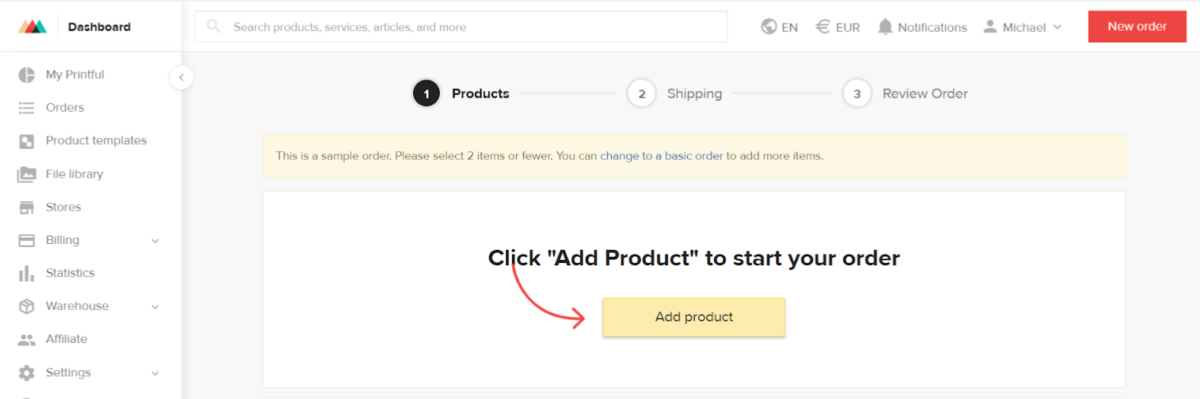The width and height of the screenshot is (1200, 399).
Task: Open the Statistics bar chart icon
Action: (x=27, y=273)
